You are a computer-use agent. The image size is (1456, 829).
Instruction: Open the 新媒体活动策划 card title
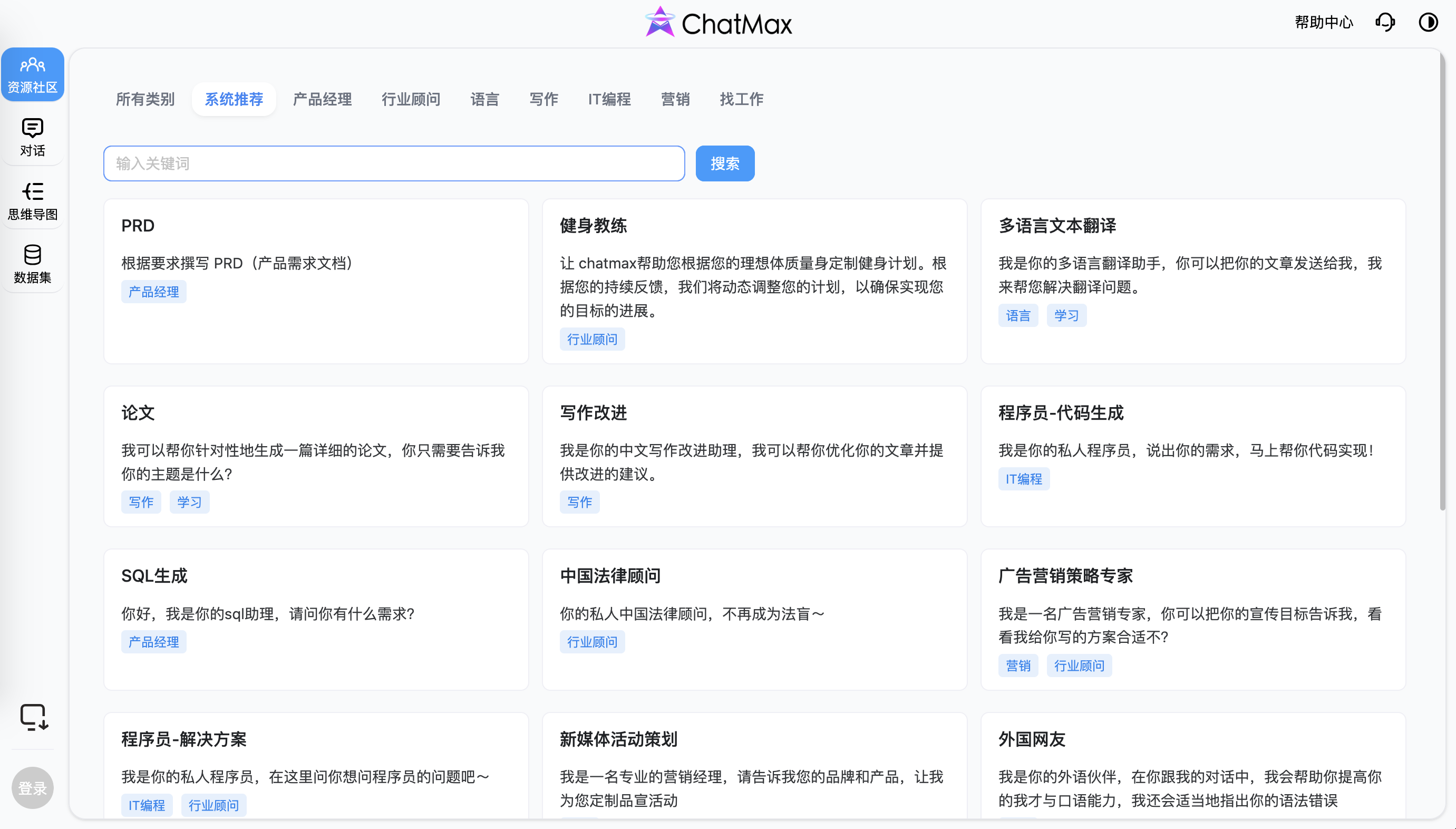point(618,739)
